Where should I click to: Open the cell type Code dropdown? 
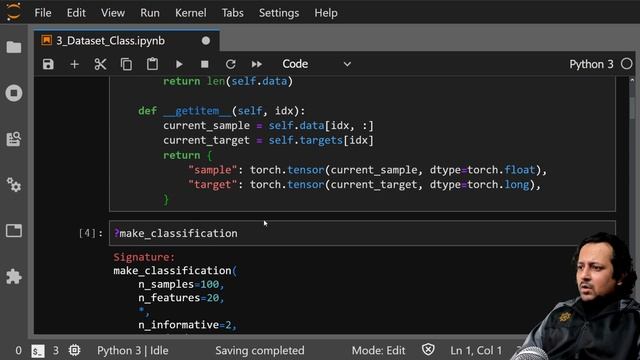tap(316, 64)
